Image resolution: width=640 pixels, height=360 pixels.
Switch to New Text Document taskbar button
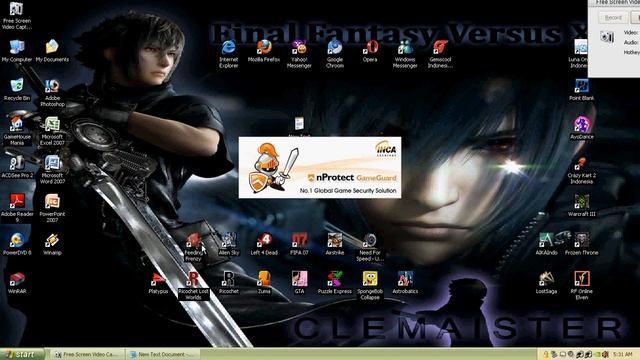pyautogui.click(x=162, y=354)
